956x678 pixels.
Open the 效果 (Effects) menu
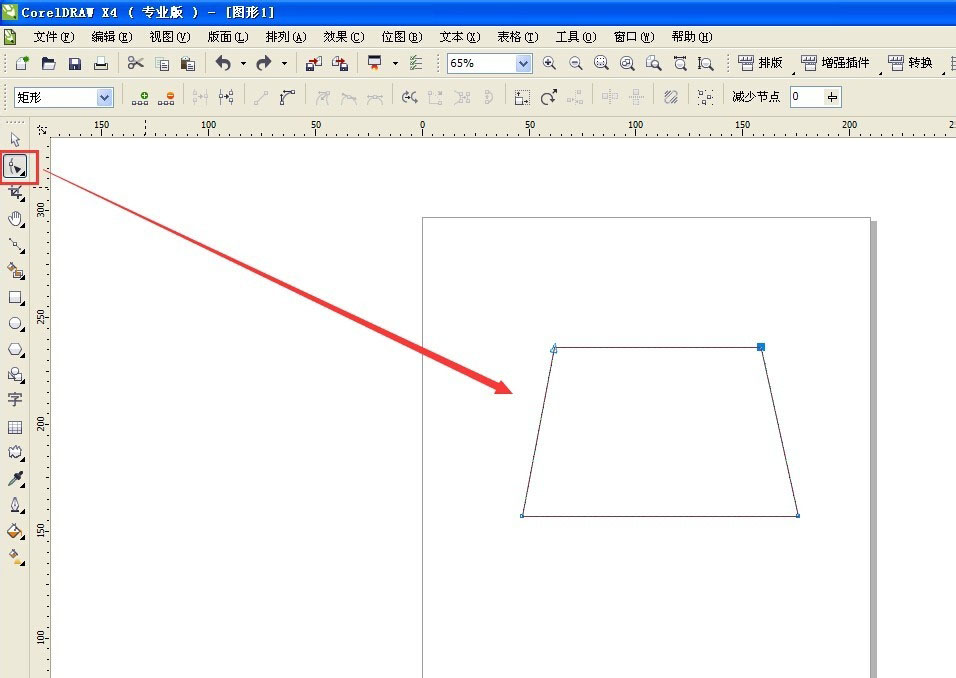pyautogui.click(x=343, y=36)
